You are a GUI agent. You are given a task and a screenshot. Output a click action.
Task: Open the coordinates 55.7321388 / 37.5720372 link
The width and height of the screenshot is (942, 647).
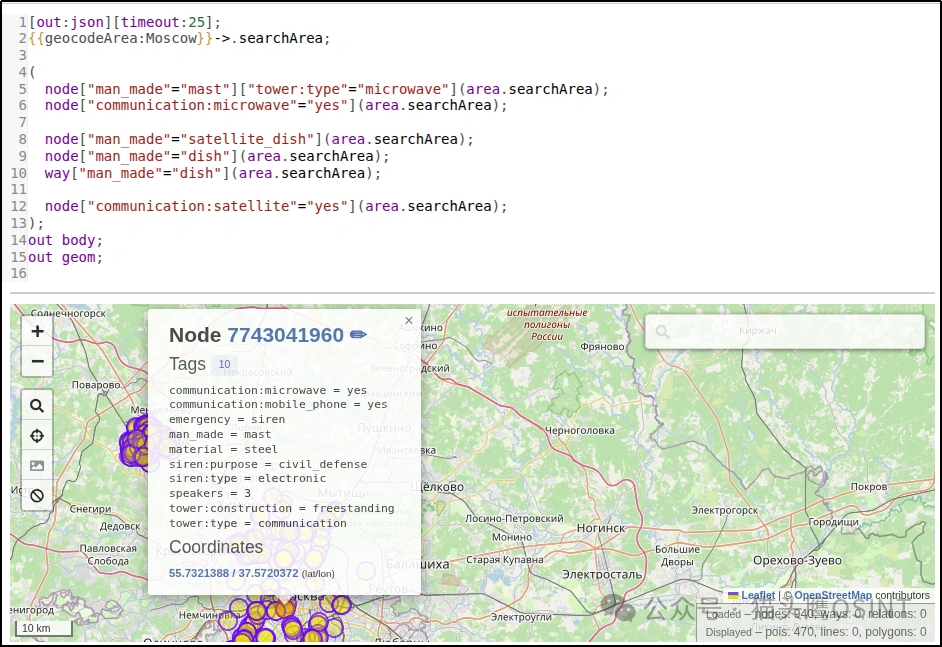234,573
